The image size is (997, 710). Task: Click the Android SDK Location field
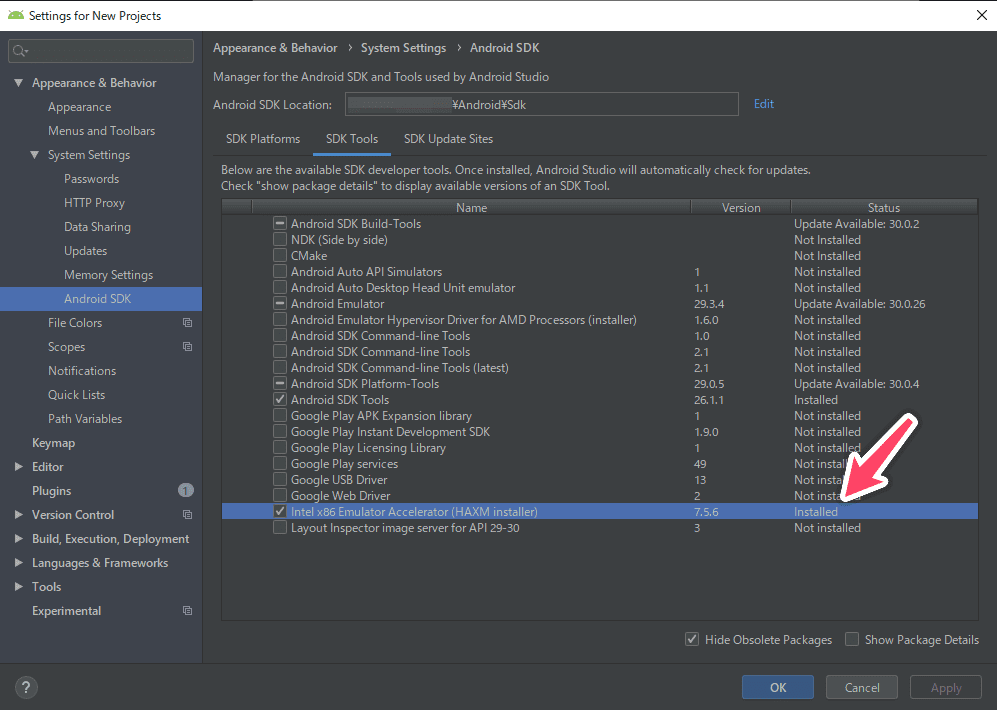click(x=542, y=104)
